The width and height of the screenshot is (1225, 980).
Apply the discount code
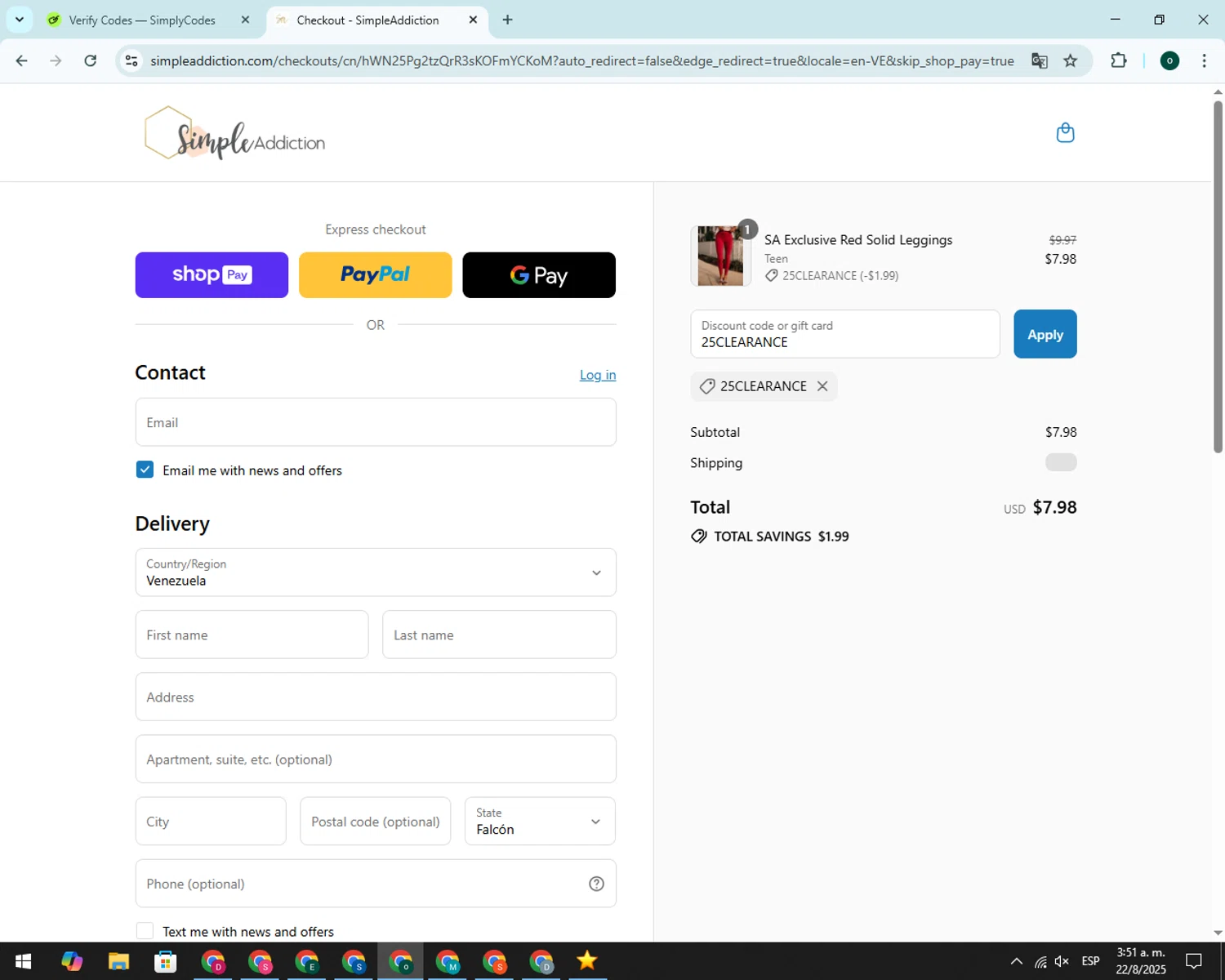pos(1045,334)
